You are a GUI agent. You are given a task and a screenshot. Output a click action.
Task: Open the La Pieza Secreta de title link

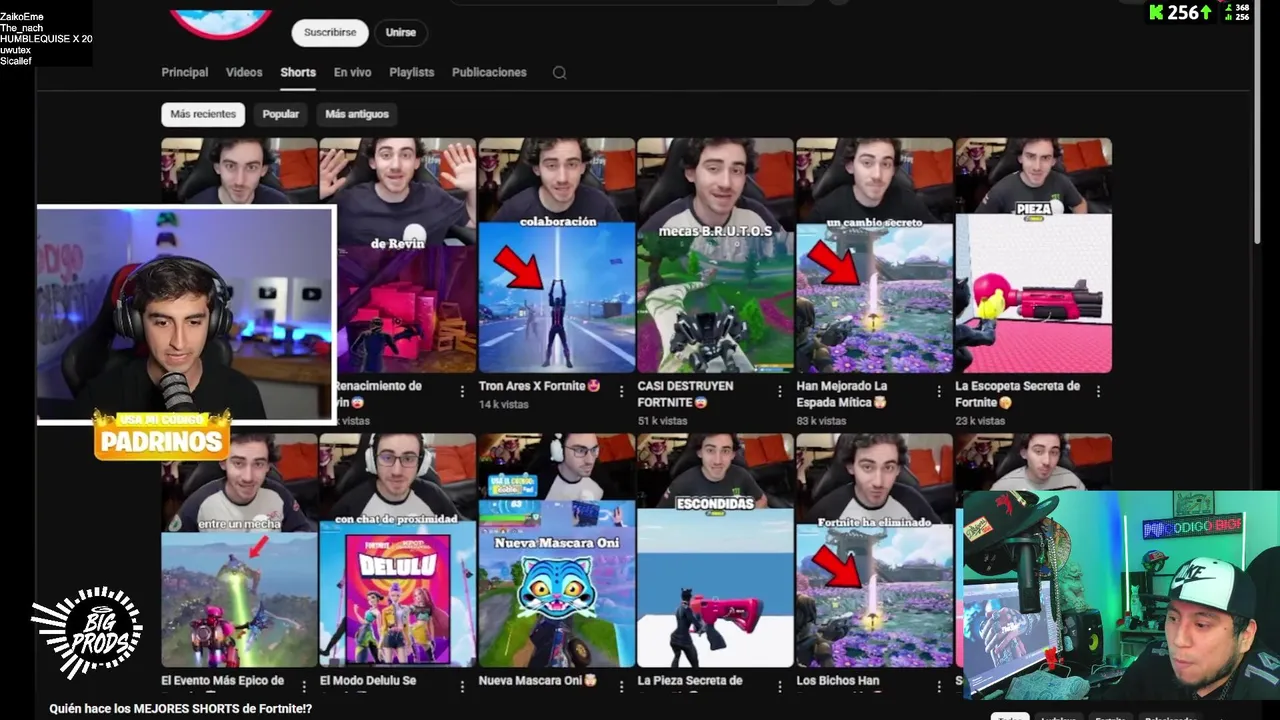tap(690, 681)
